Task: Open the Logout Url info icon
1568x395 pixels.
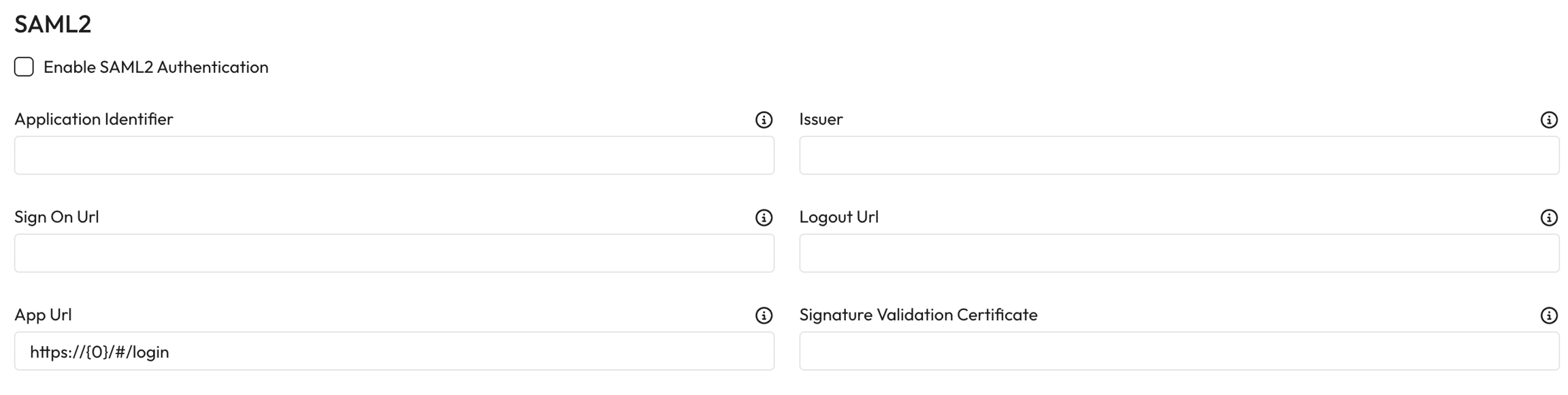Action: 1549,218
